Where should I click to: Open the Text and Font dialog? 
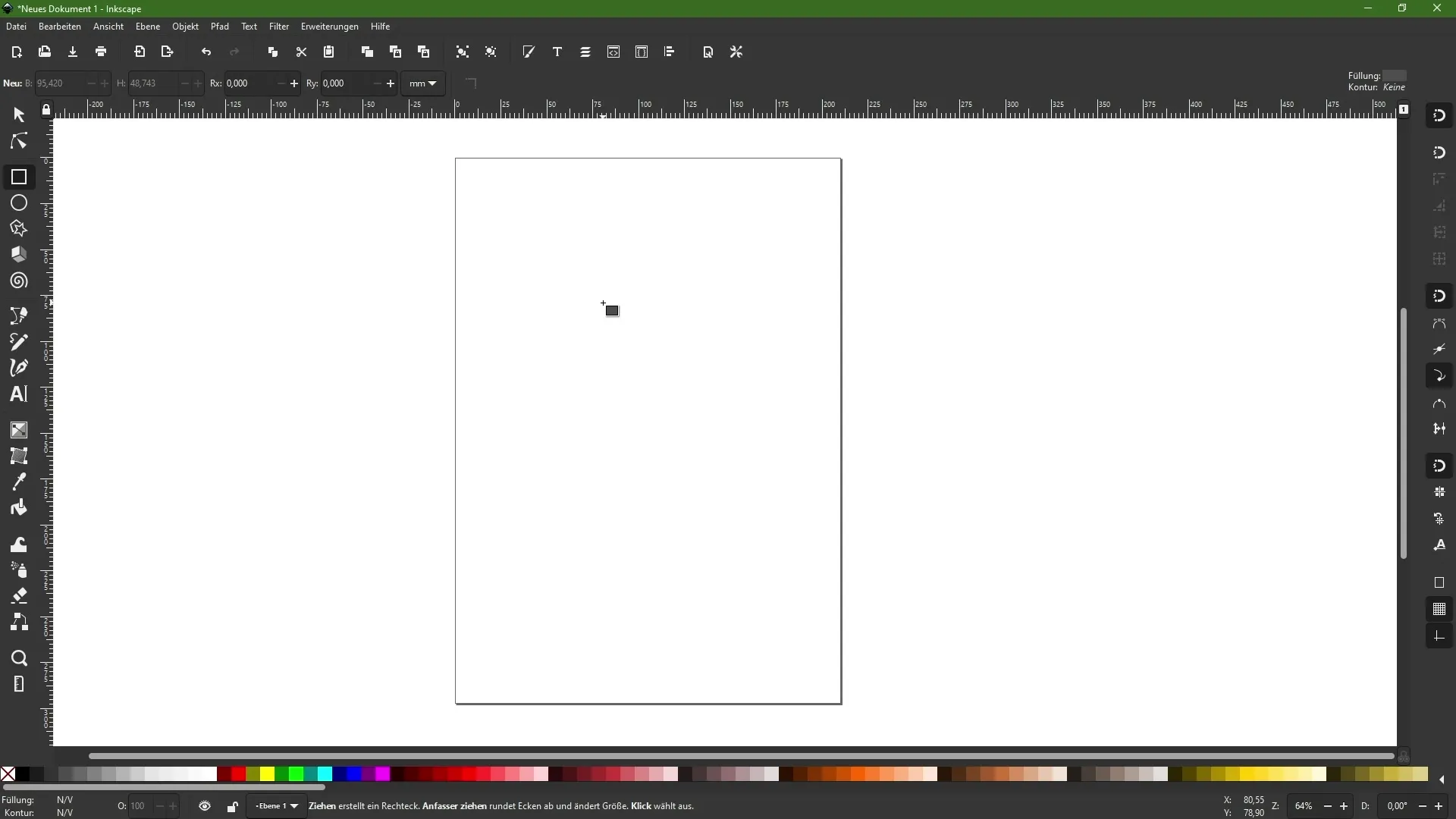(x=557, y=52)
